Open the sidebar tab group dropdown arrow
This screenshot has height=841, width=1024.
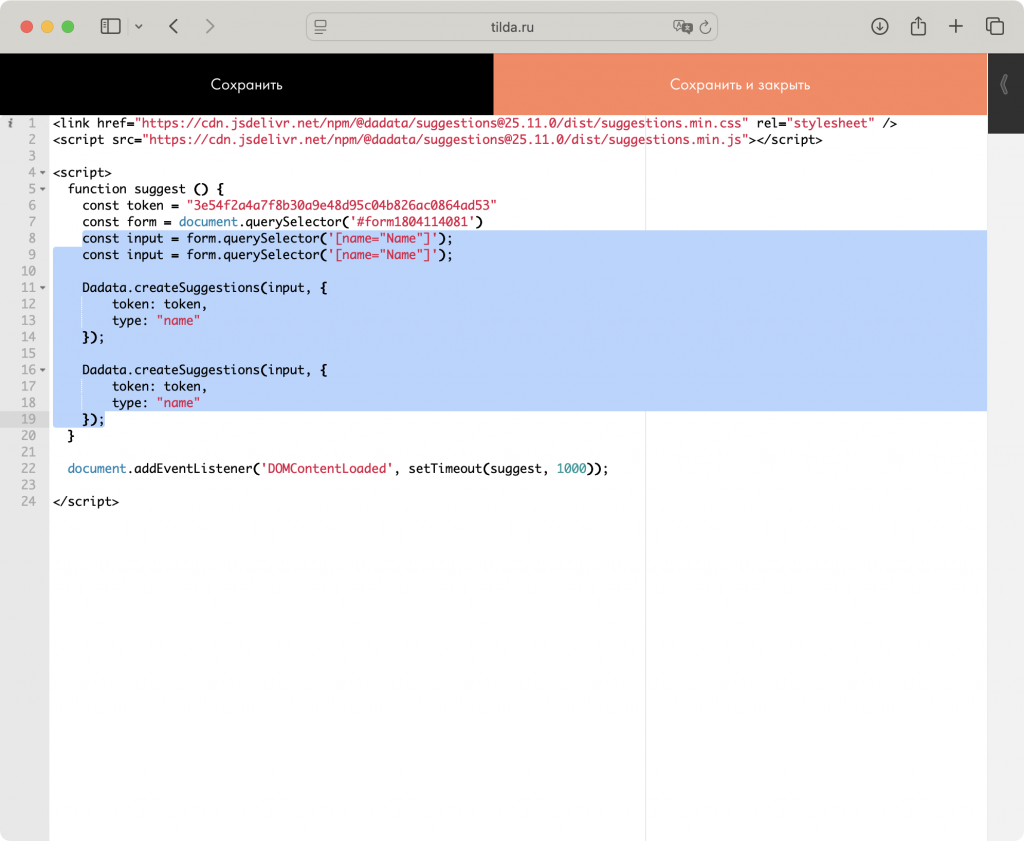[138, 27]
